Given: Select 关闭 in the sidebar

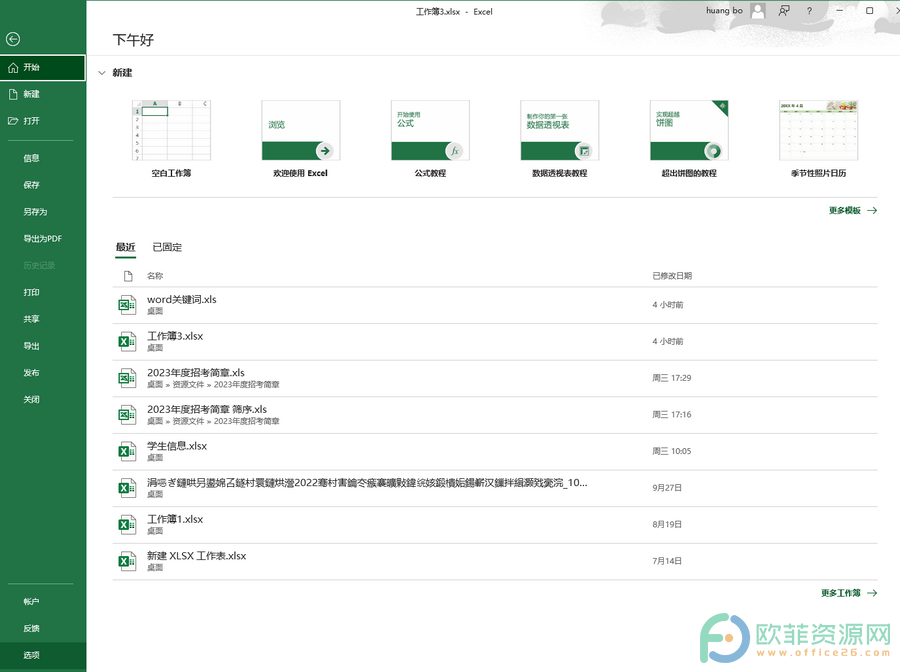Looking at the screenshot, I should [x=32, y=399].
